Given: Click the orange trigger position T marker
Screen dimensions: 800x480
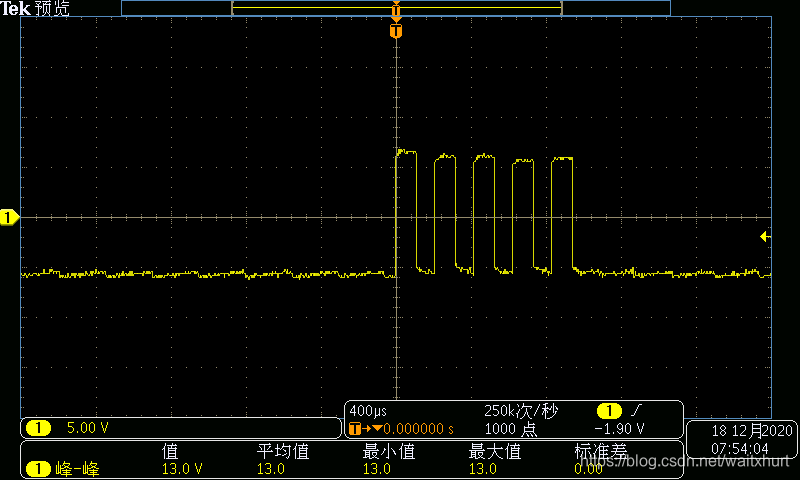Looking at the screenshot, I should [x=396, y=31].
